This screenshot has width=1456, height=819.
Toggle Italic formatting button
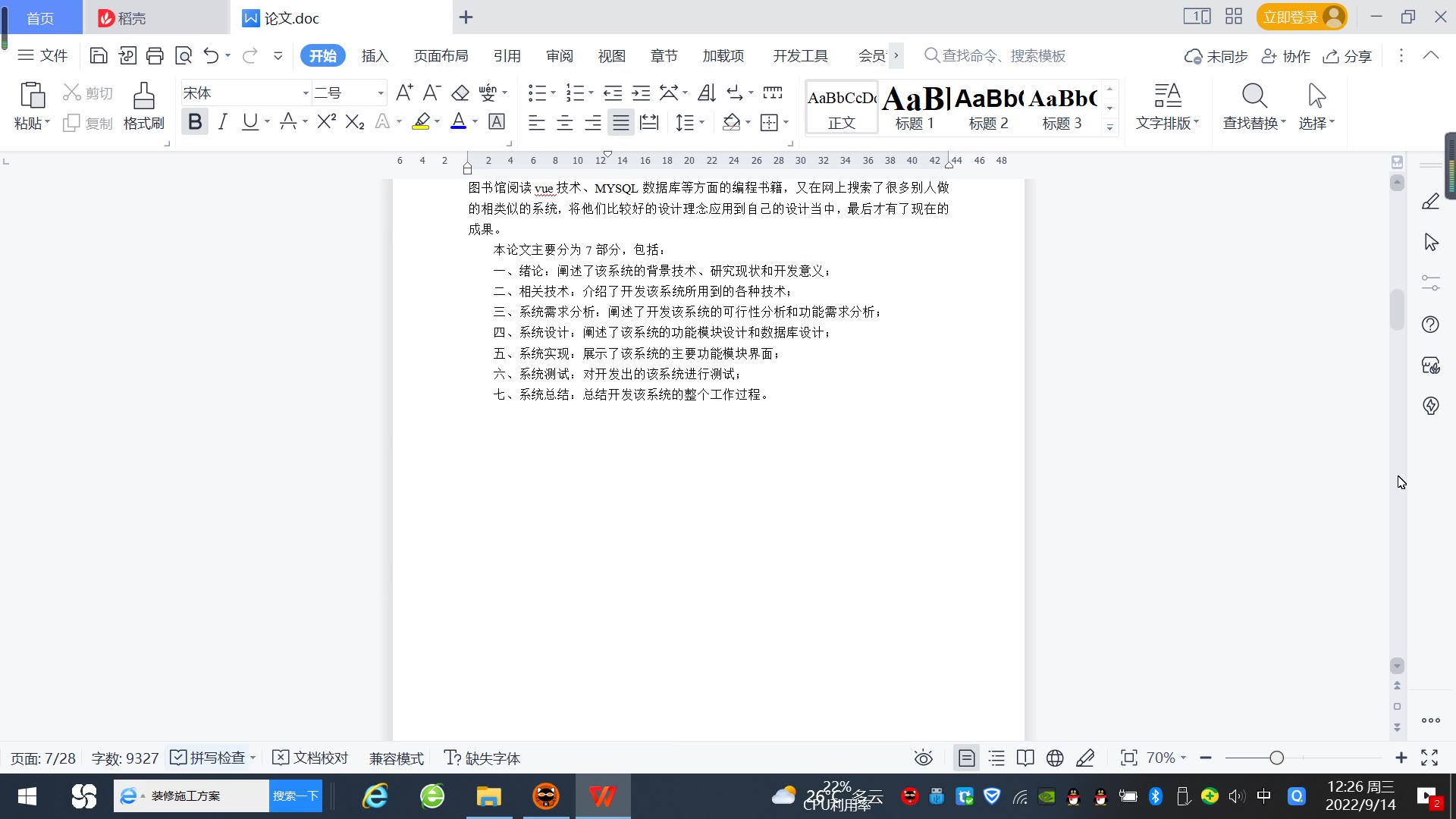coord(222,121)
